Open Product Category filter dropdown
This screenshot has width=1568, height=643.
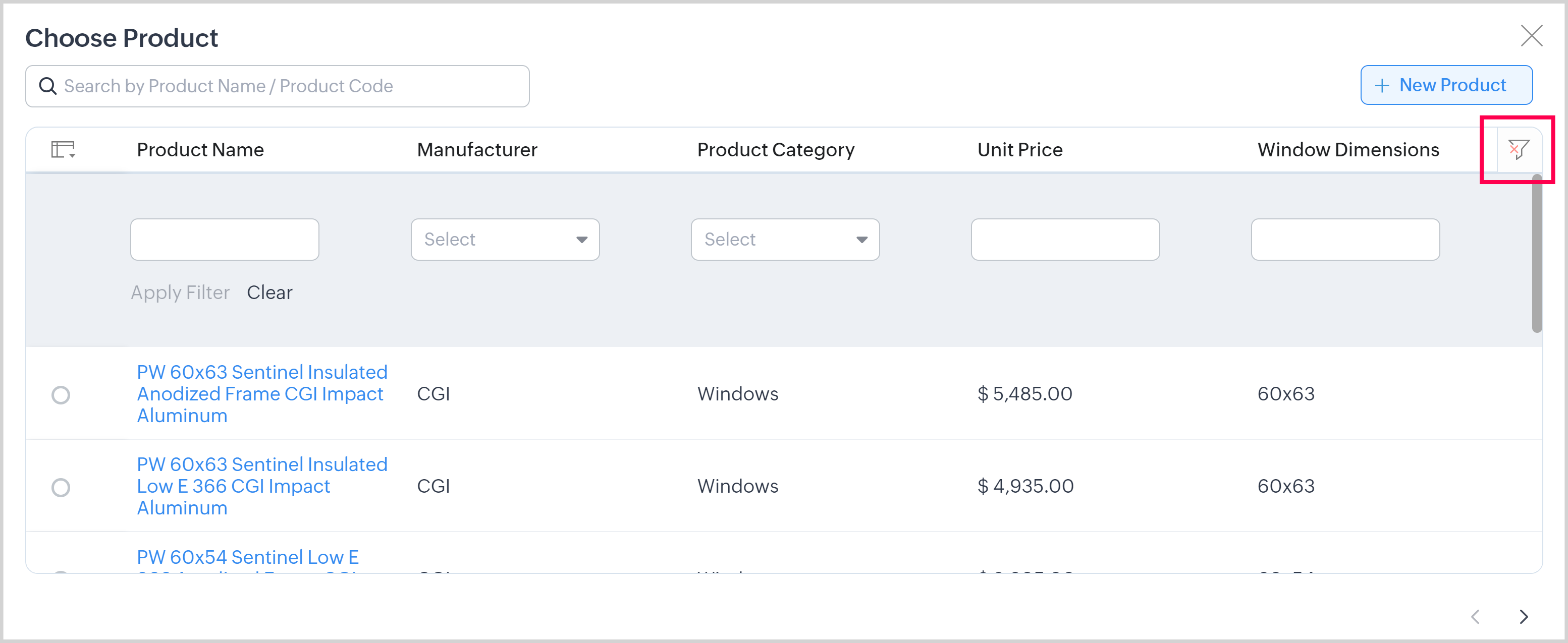(x=785, y=240)
